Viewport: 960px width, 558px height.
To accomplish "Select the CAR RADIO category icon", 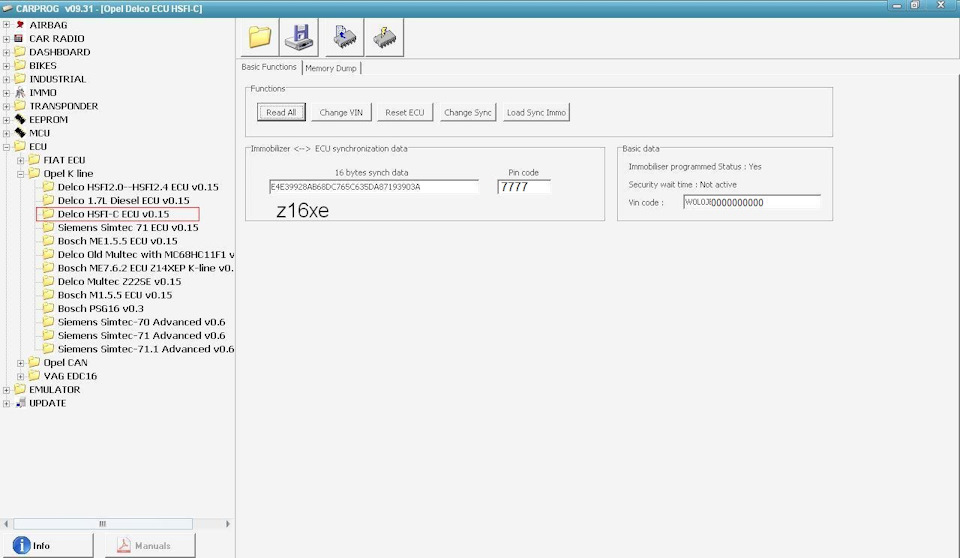I will click(x=20, y=39).
